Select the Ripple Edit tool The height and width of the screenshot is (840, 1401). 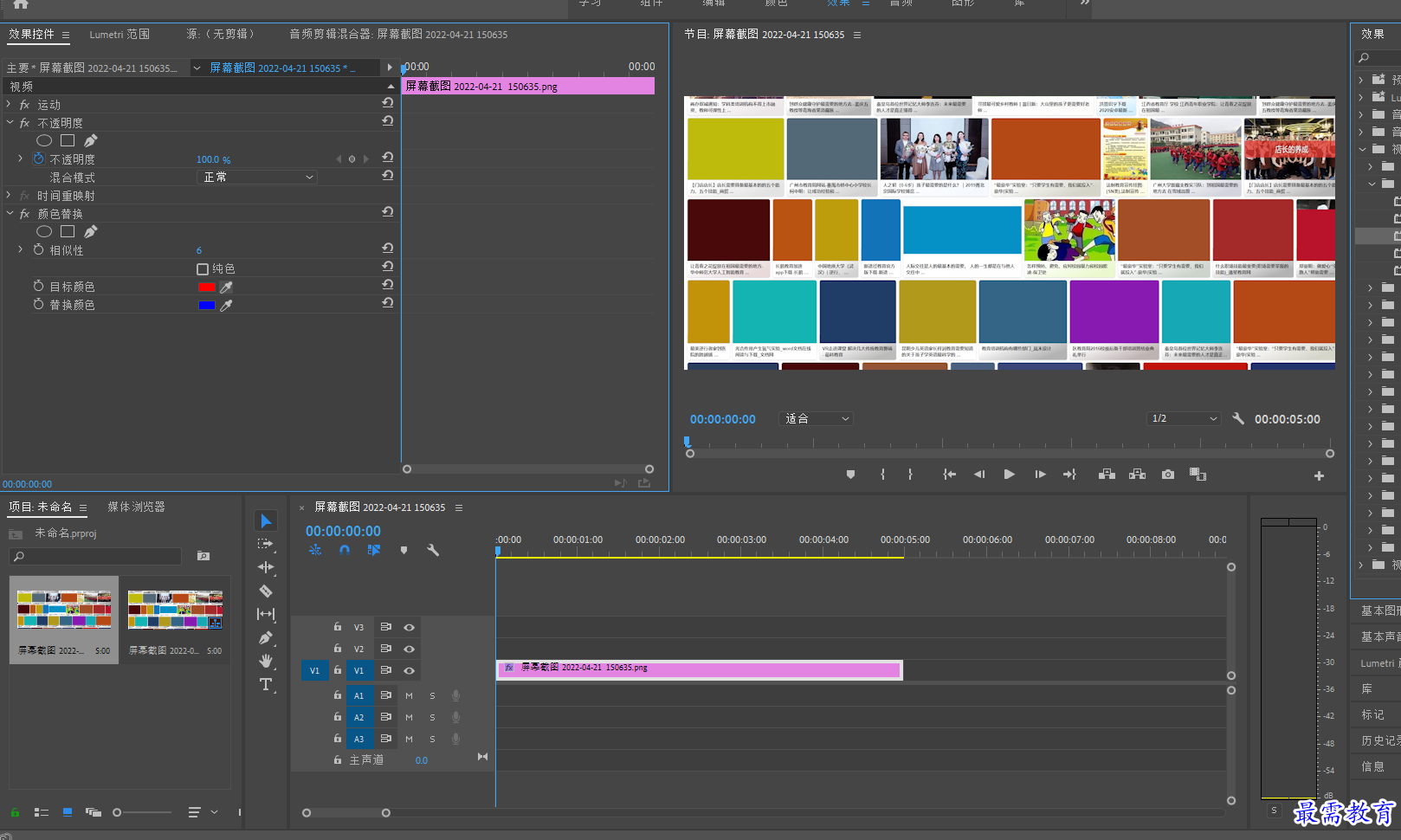pos(266,567)
